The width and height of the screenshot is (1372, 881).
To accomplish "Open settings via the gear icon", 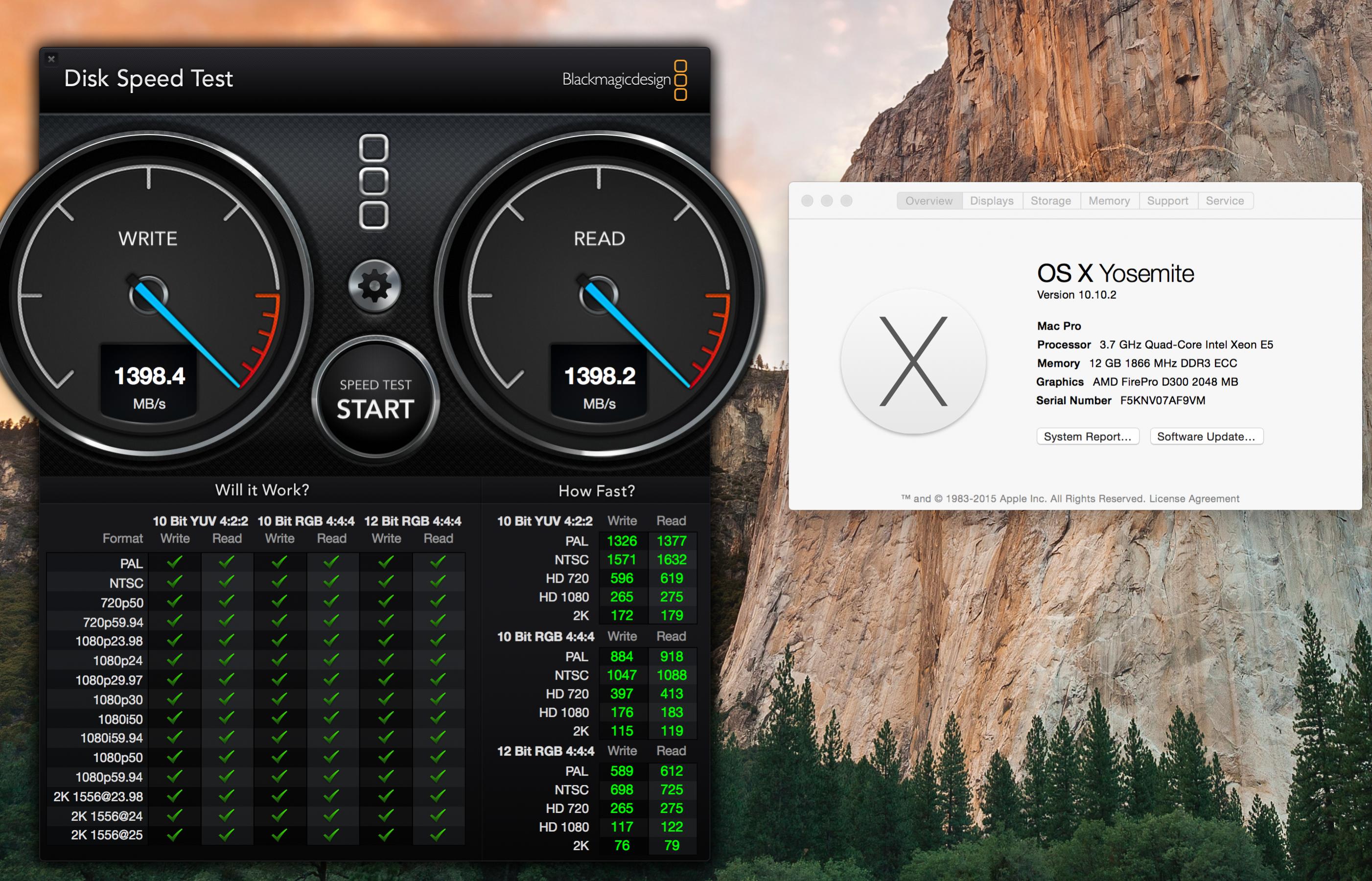I will click(x=374, y=286).
